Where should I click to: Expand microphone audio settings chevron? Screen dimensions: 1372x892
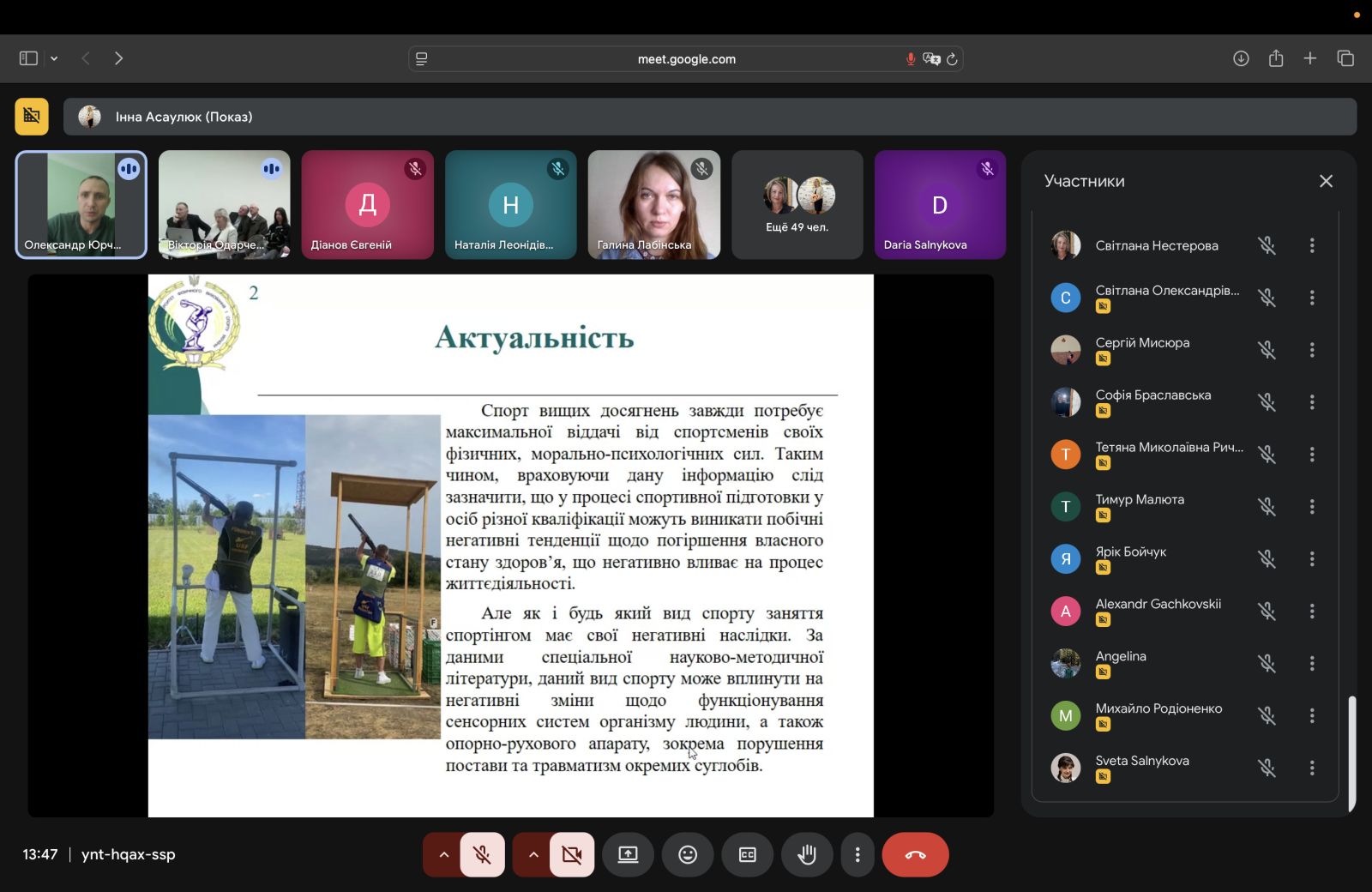click(443, 854)
